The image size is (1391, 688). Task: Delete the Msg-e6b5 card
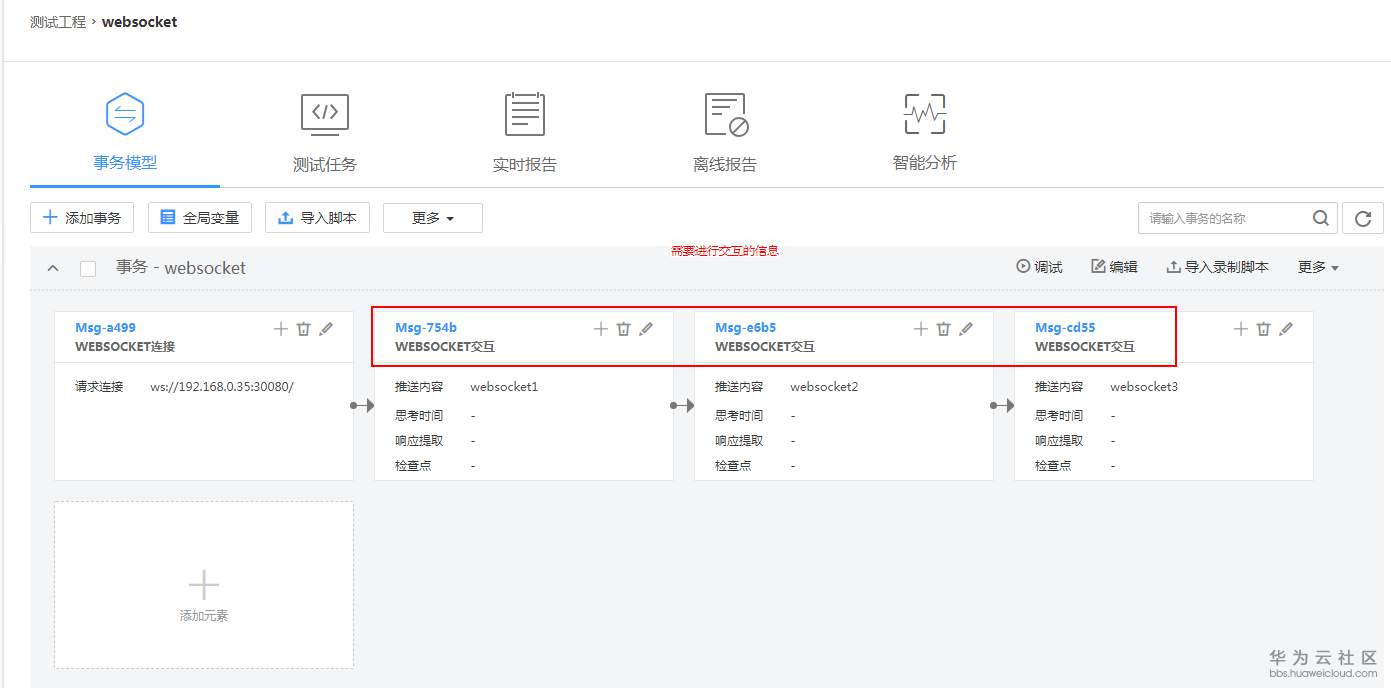point(944,328)
